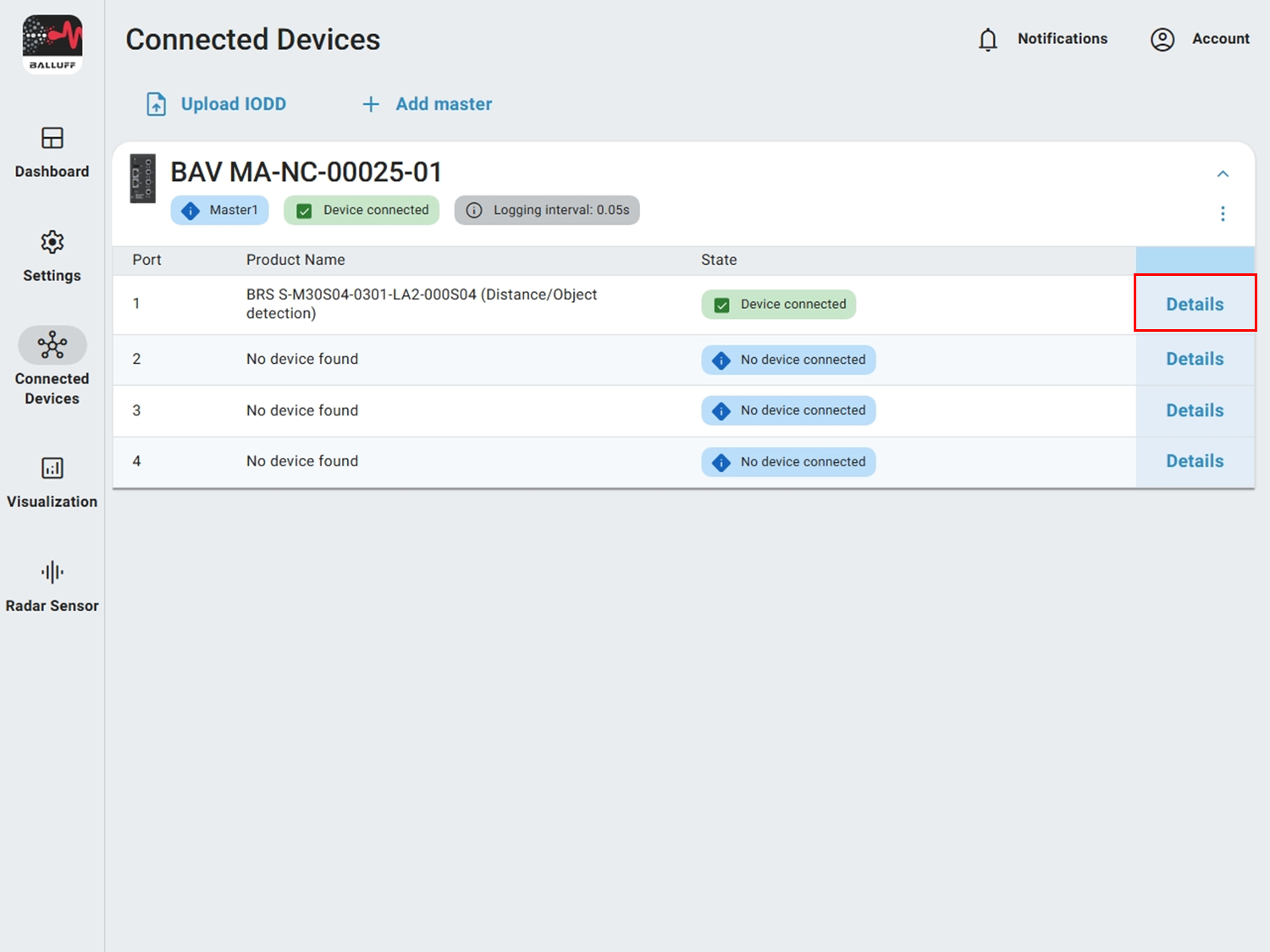
Task: Collapse the BAV MA-NC-00025-01 master panel
Action: (1223, 174)
